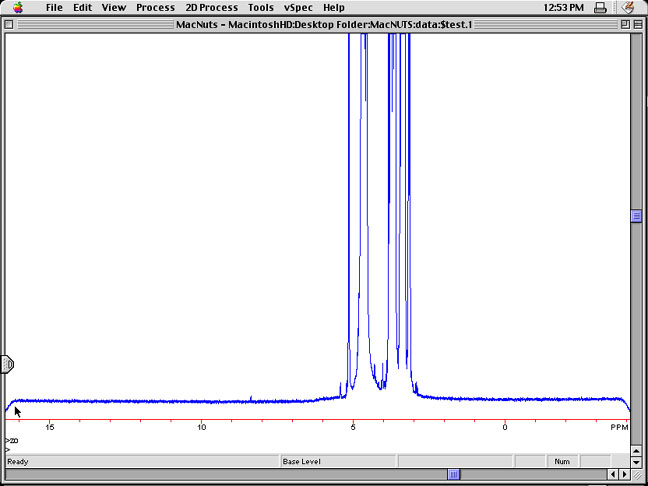Expand the Control Strip tab

tap(7, 364)
